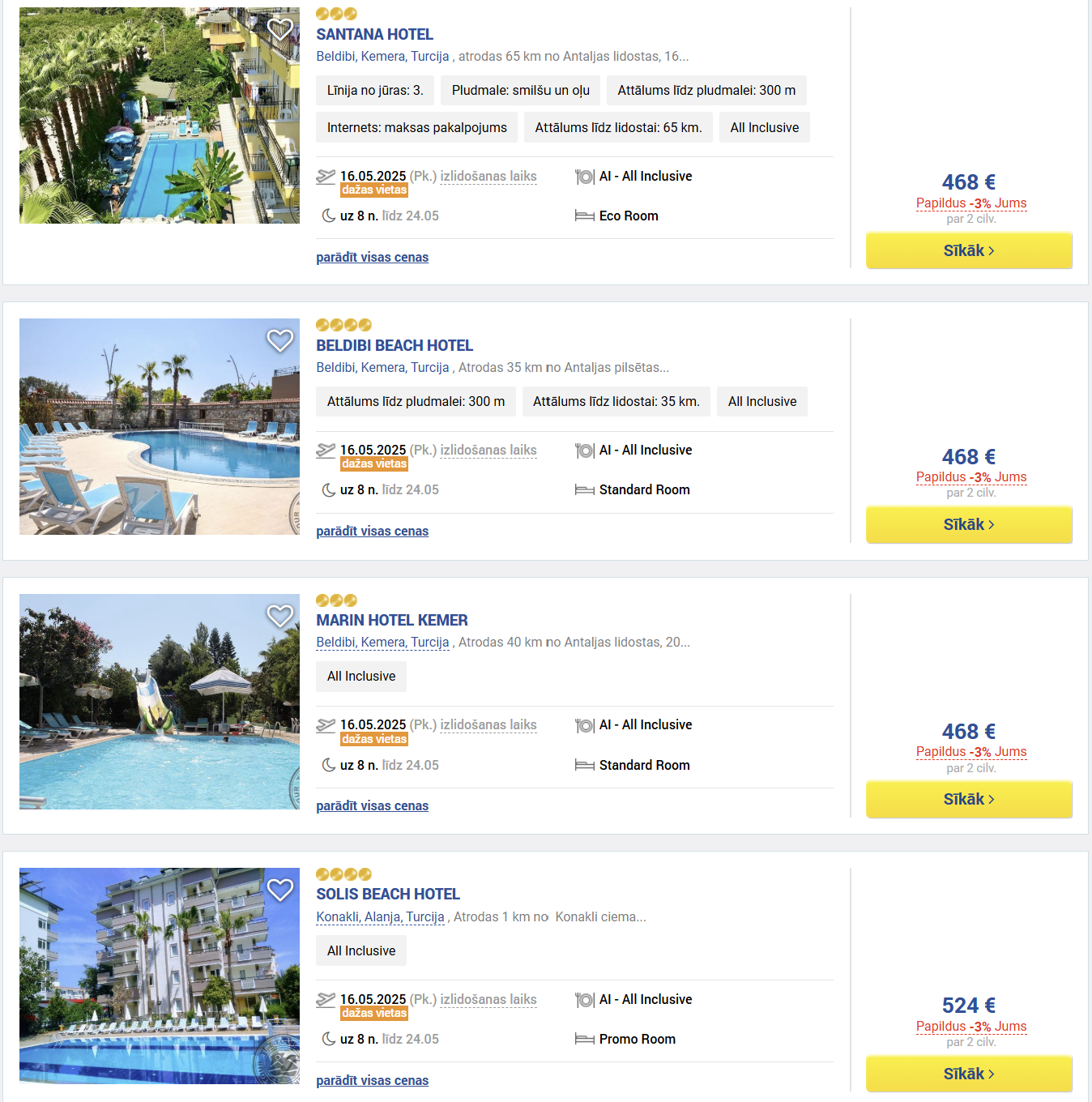Open MARIN HOTEL KEMER title link
The height and width of the screenshot is (1102, 1092).
point(392,621)
